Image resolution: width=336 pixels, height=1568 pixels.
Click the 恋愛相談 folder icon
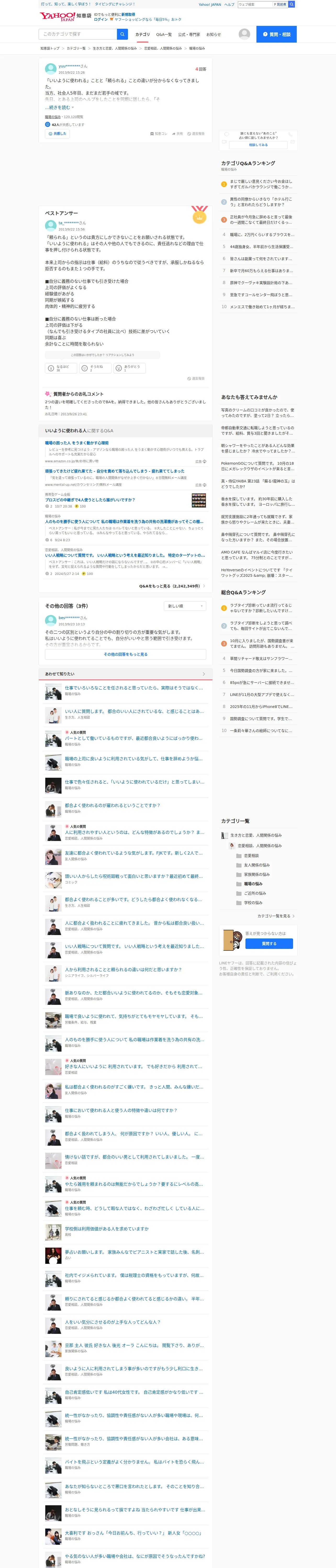coord(239,855)
